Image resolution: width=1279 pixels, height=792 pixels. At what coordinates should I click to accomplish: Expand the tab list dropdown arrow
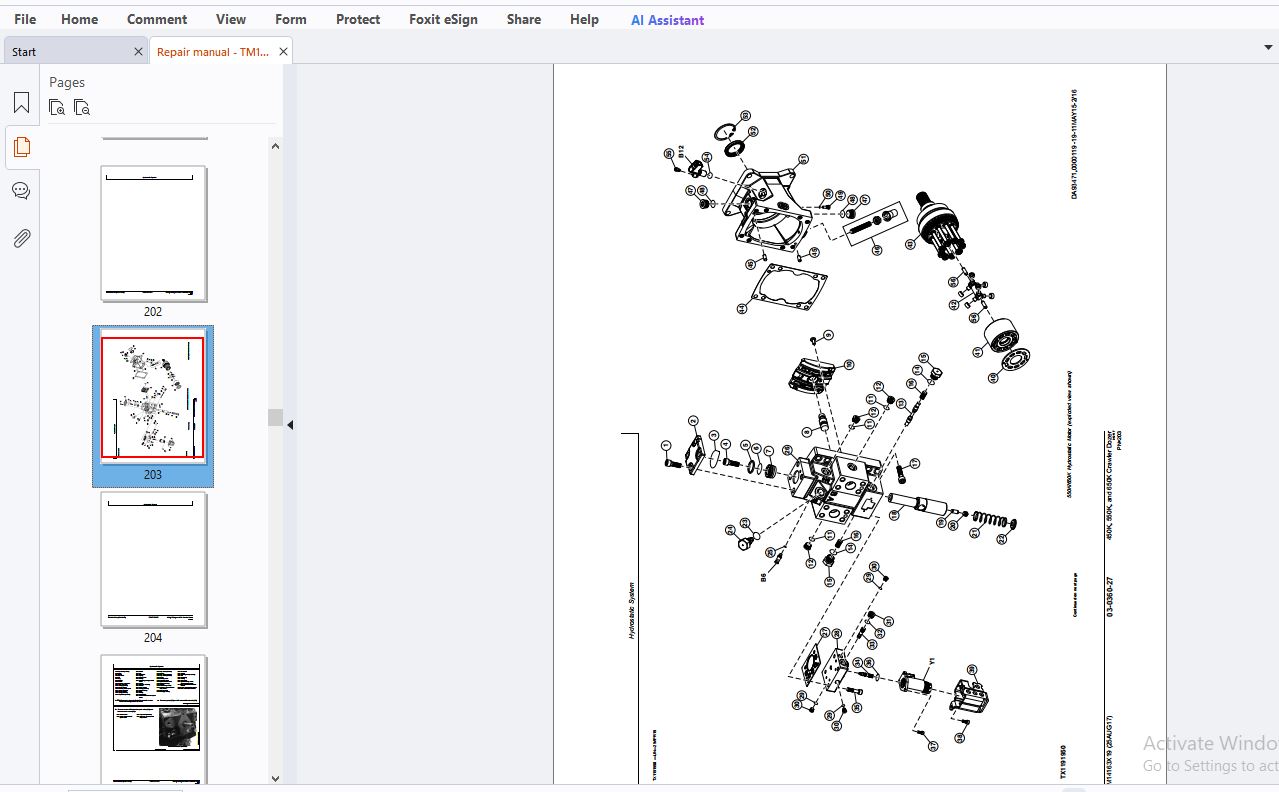(x=1268, y=47)
